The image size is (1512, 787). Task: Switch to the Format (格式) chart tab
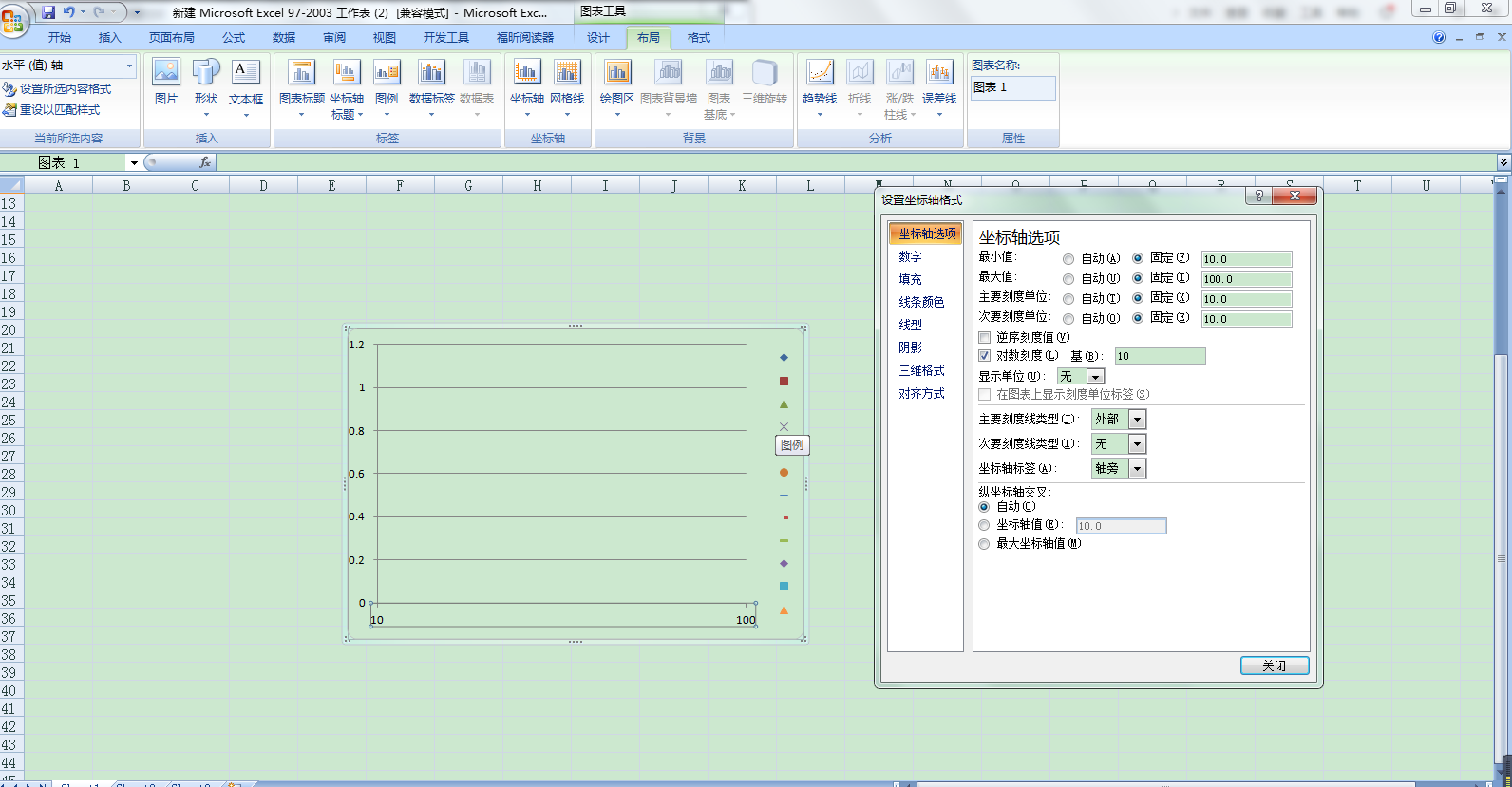699,38
